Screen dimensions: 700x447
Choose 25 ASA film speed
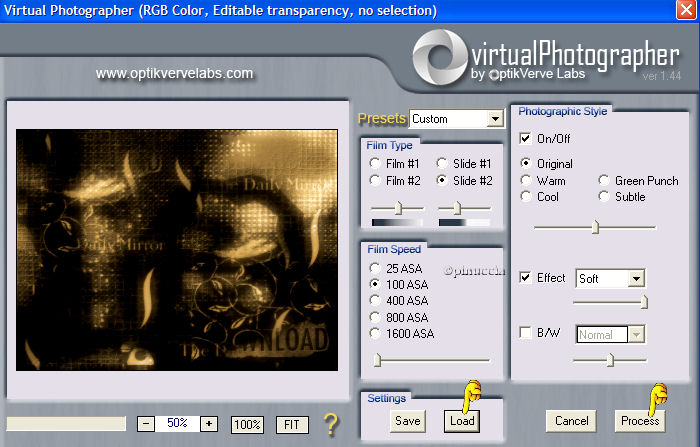click(x=375, y=268)
